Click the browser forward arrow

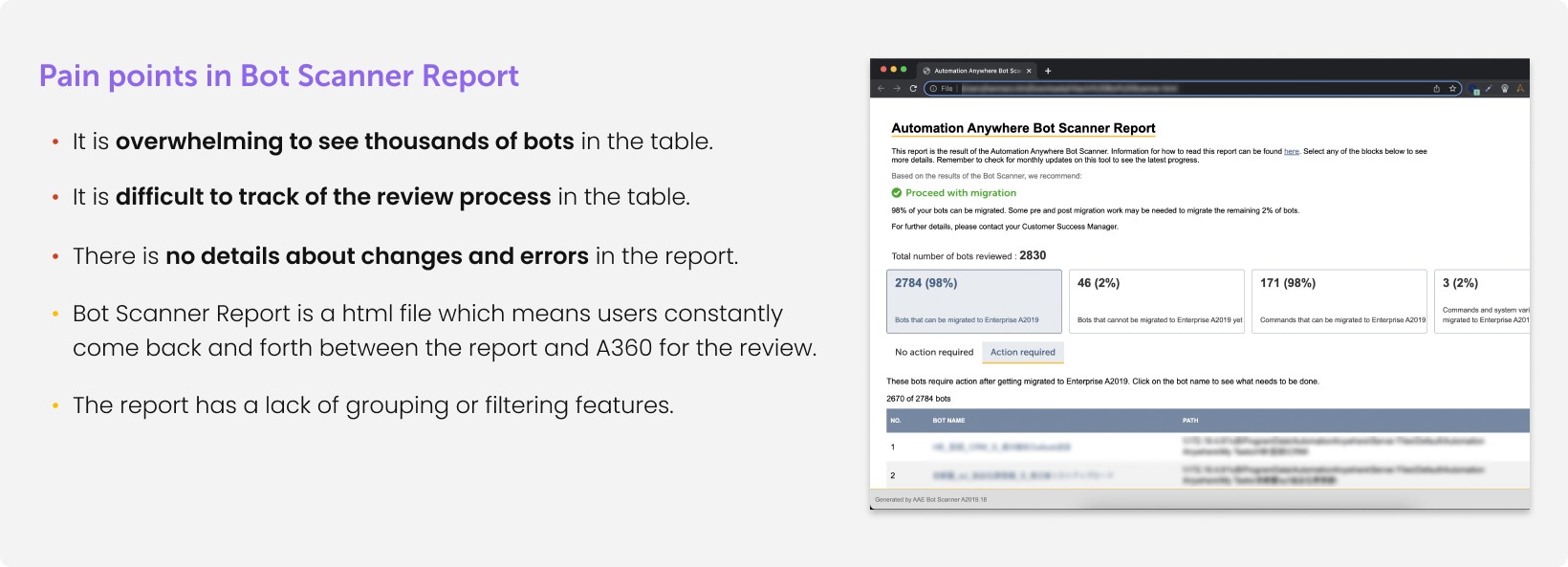click(x=897, y=89)
